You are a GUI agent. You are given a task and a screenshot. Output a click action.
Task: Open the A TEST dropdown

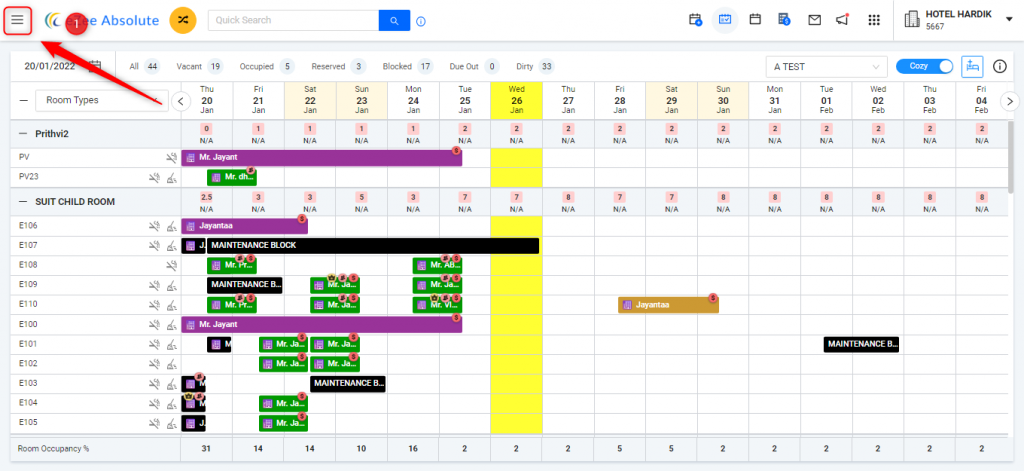tap(826, 67)
